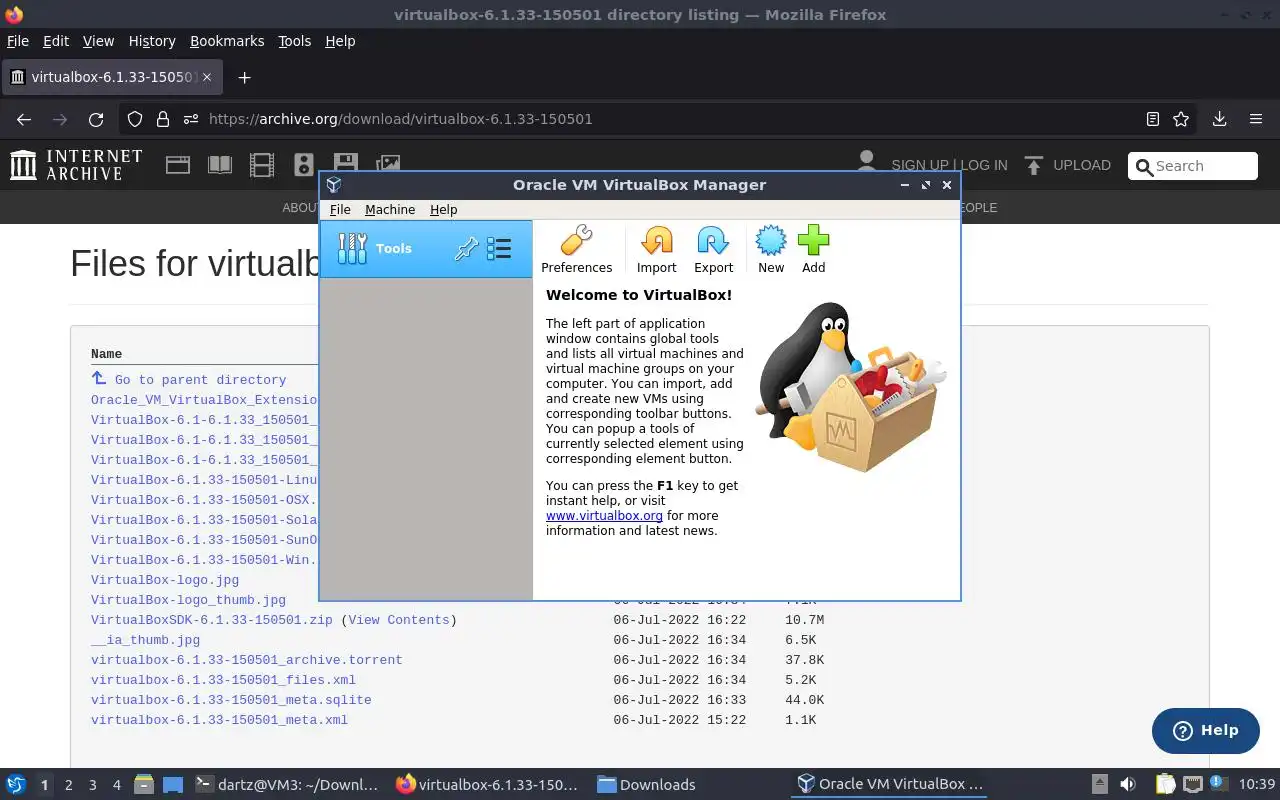Open the Firefox hamburger application menu
Screen dimensions: 1280x800
click(1256, 119)
